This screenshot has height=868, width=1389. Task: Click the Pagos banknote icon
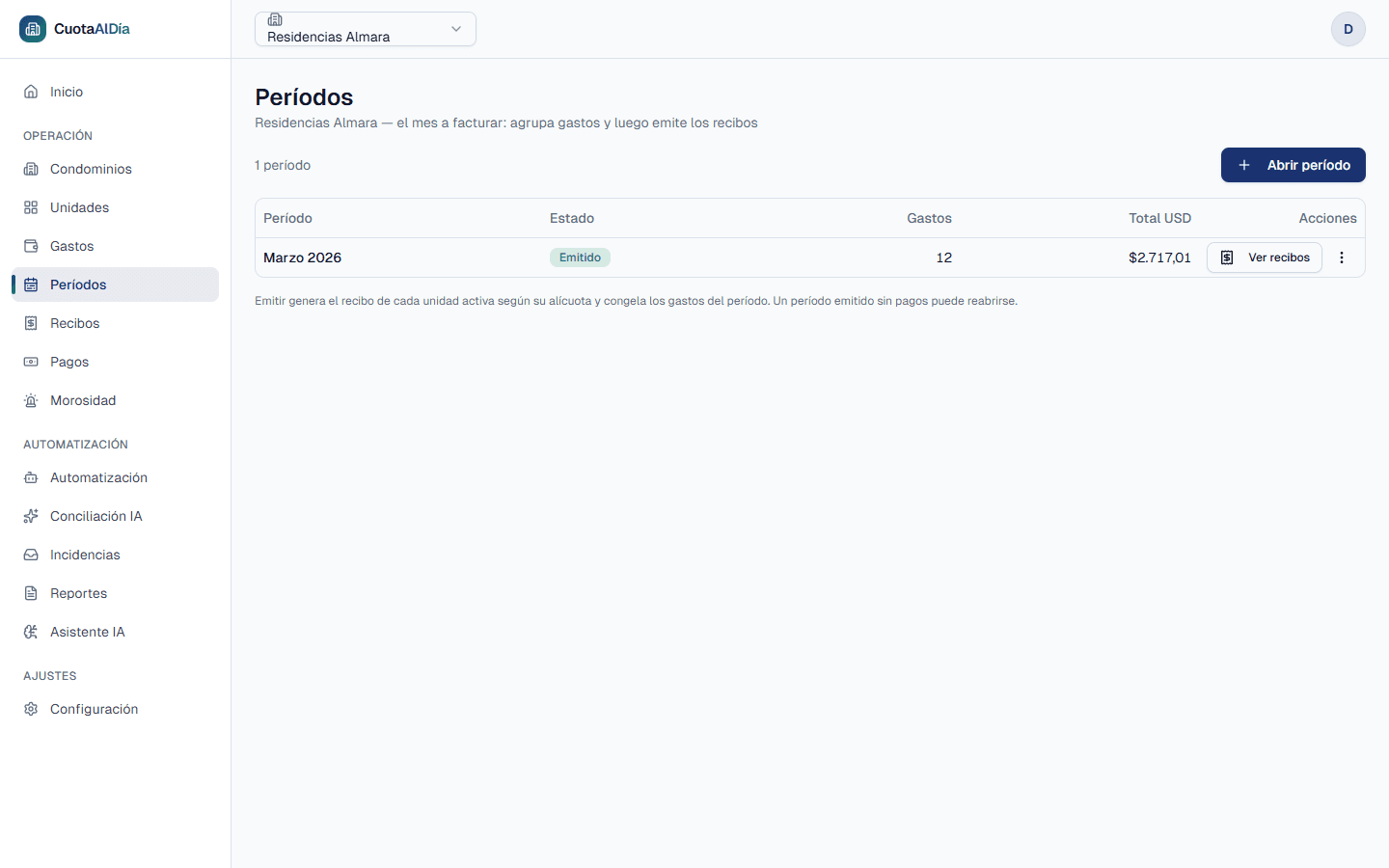[31, 362]
